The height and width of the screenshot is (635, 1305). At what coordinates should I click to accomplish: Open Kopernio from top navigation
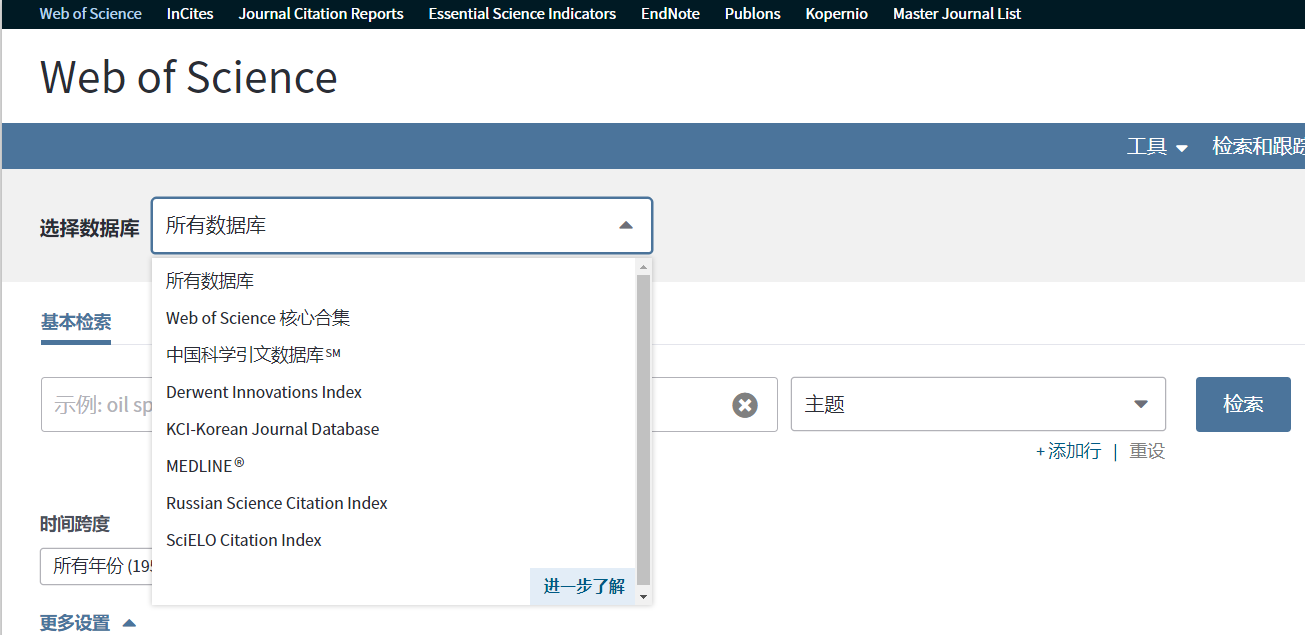click(x=836, y=14)
